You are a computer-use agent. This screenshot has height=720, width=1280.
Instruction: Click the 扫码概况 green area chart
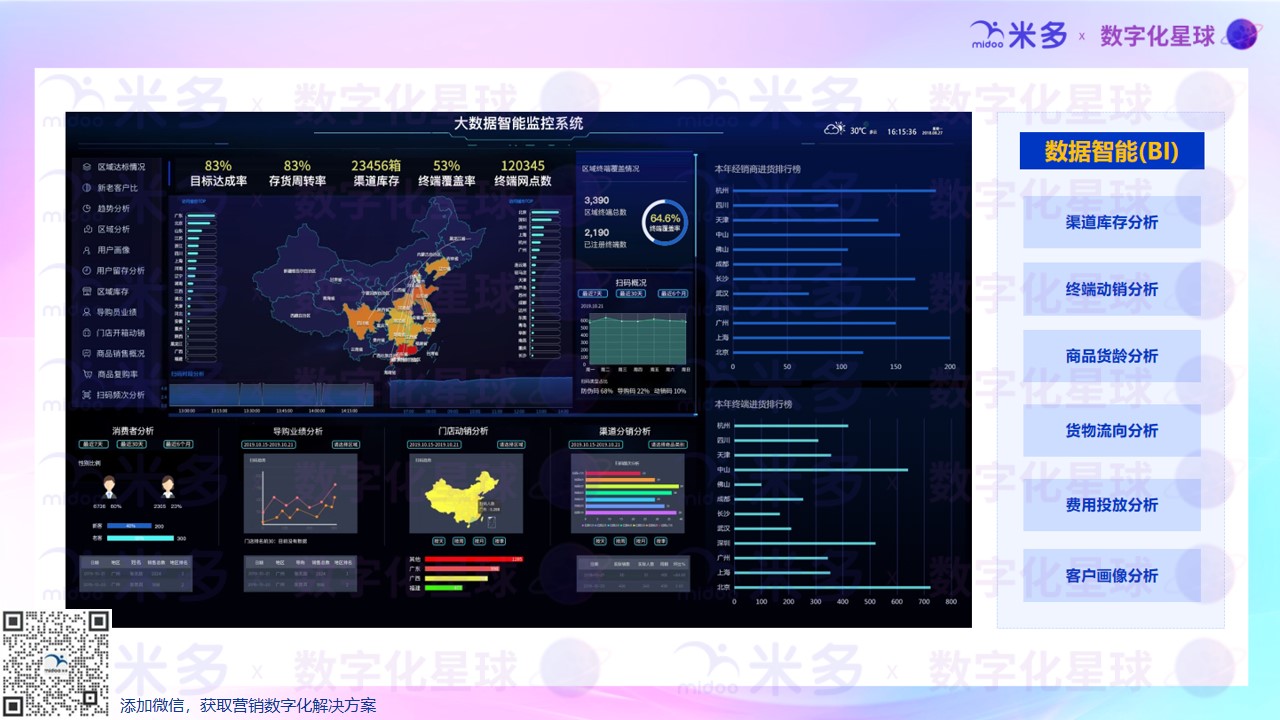638,340
